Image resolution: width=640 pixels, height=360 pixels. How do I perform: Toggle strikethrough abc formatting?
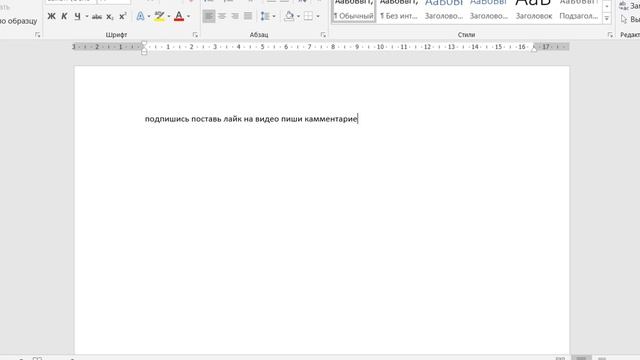[x=97, y=16]
